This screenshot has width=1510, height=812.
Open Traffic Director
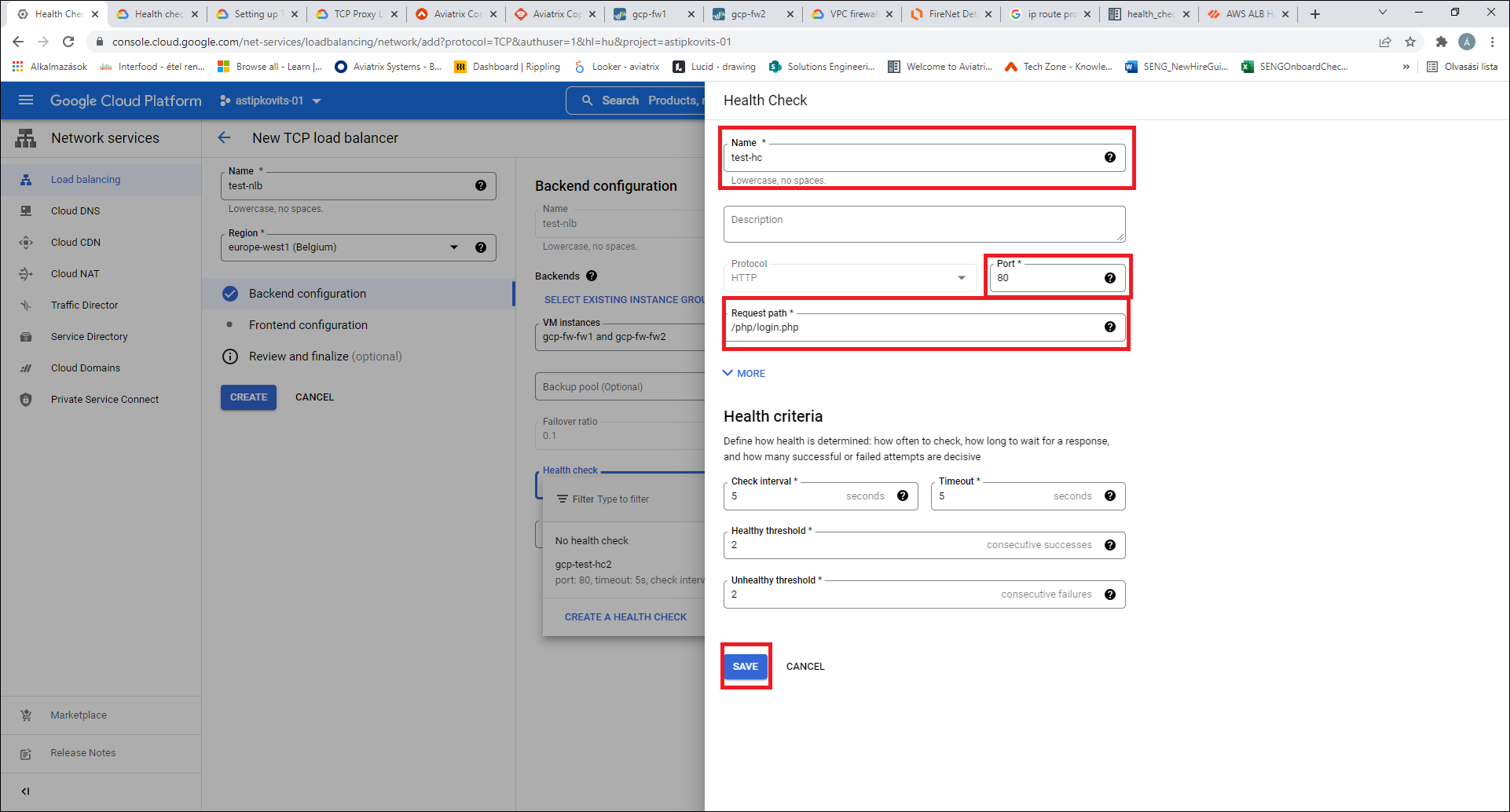click(84, 305)
